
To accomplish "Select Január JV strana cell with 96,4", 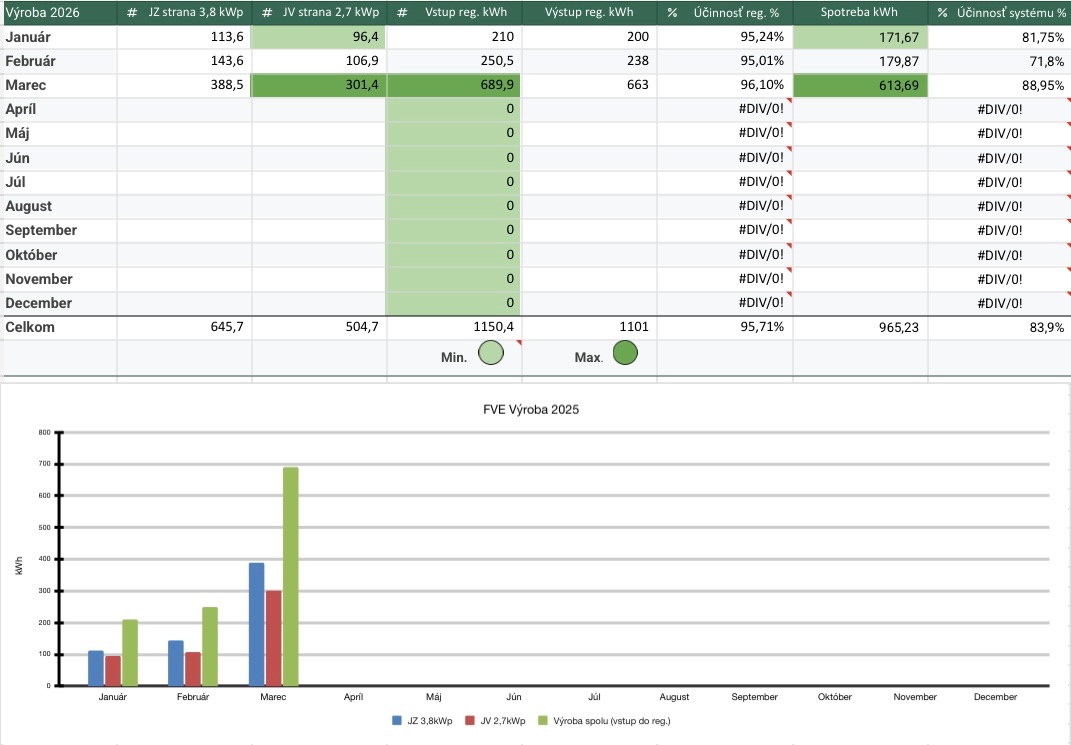I will pyautogui.click(x=318, y=37).
